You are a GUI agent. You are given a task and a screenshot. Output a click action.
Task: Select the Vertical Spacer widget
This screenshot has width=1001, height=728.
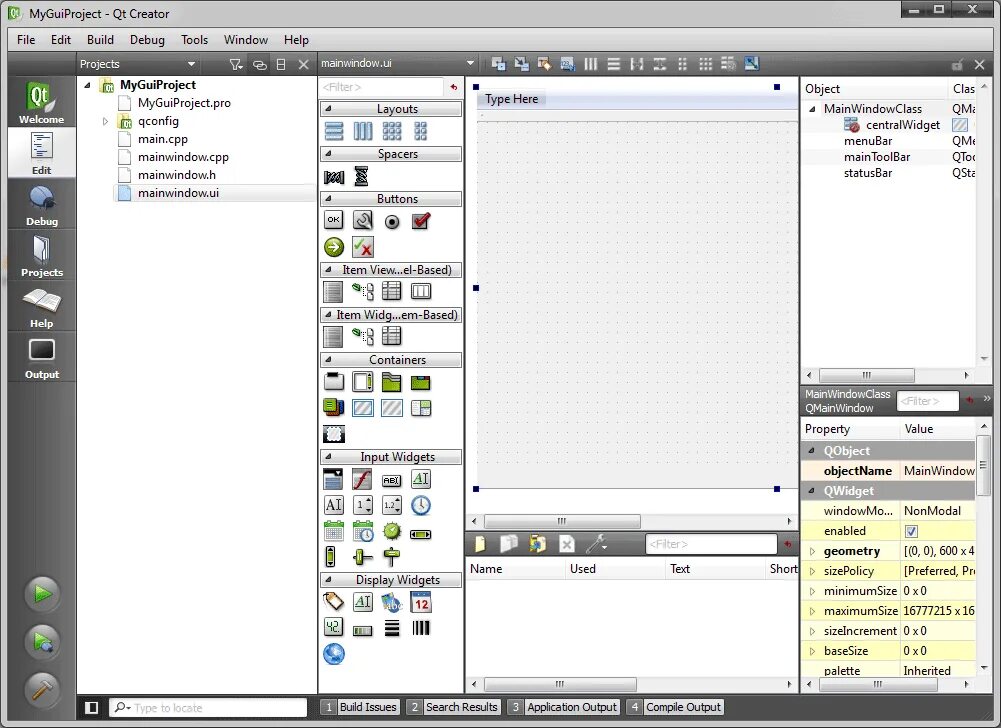pos(361,176)
